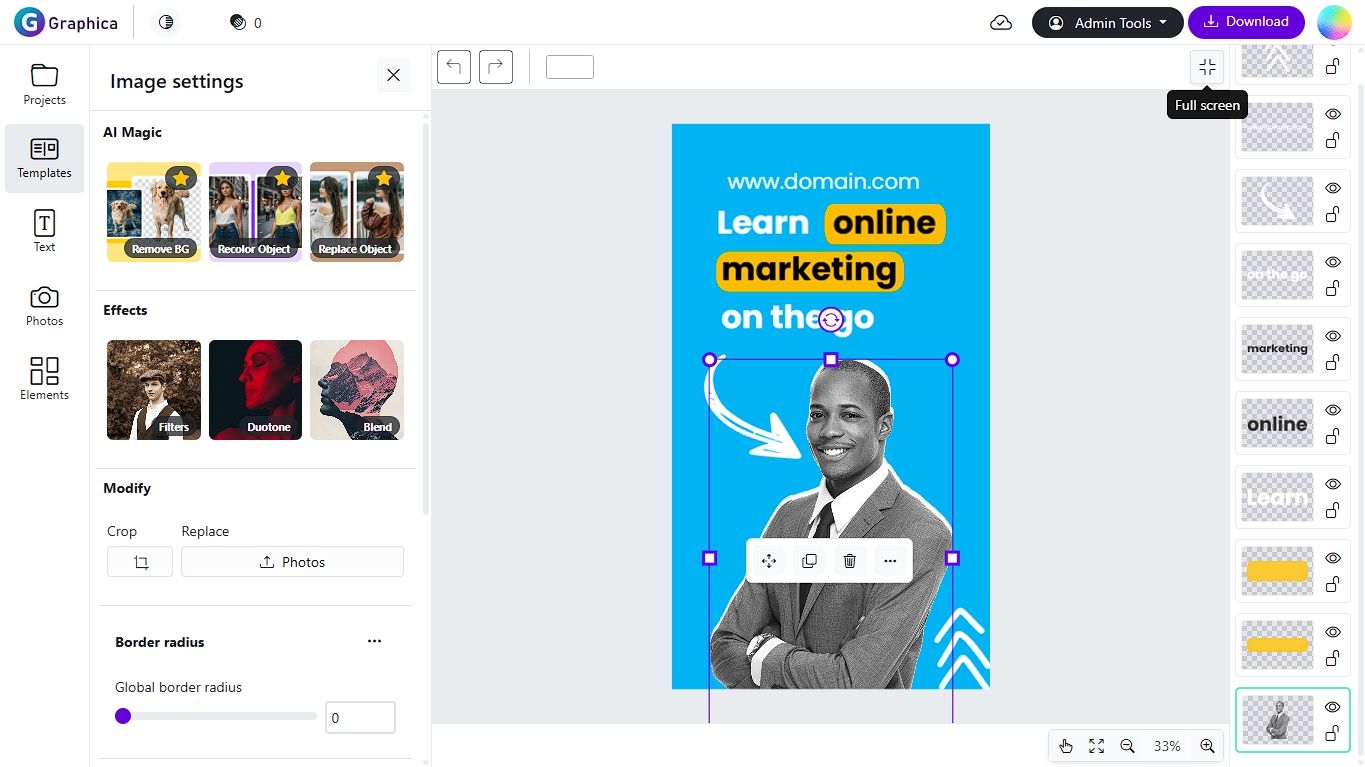1365x767 pixels.
Task: Open the Photos sidebar panel
Action: coord(45,306)
